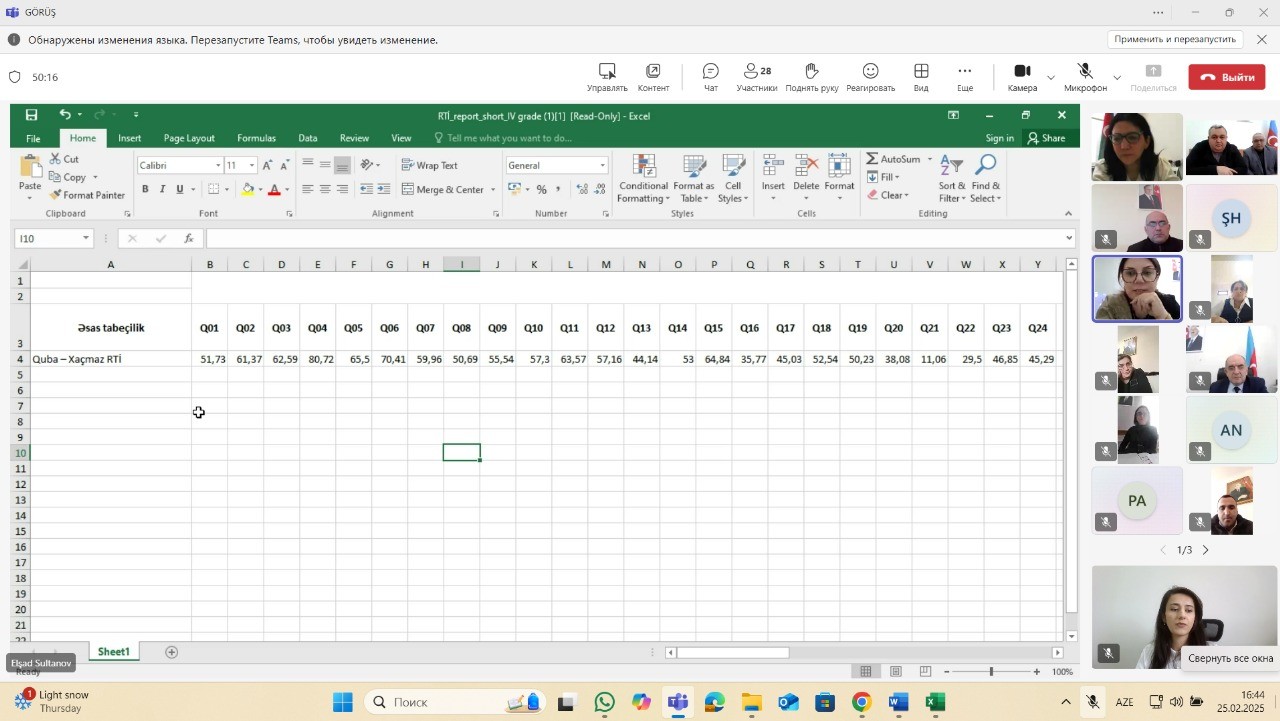Expand the Calibri font name dropdown
1280x721 pixels.
218,165
